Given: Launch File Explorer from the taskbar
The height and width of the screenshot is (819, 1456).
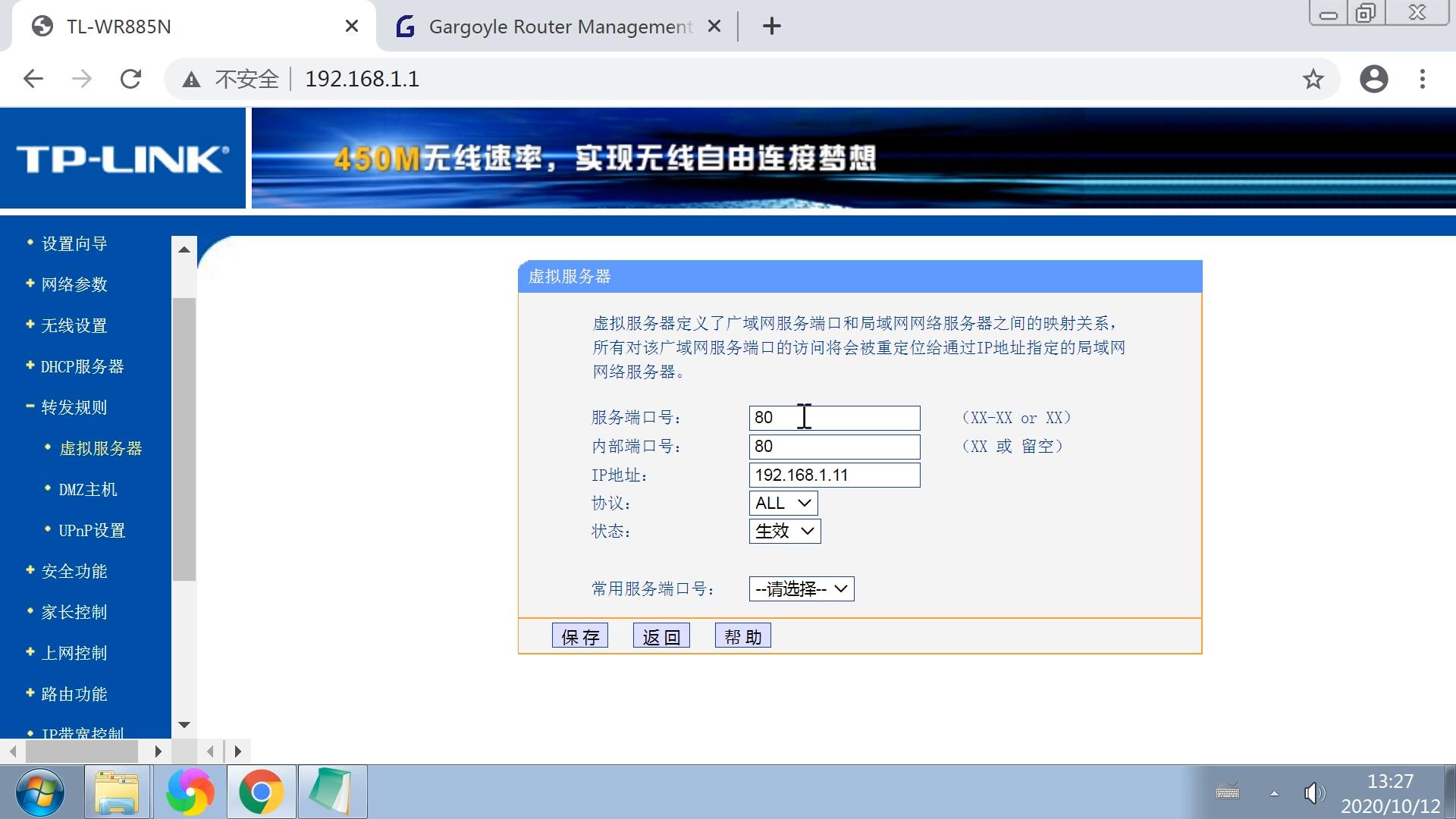Looking at the screenshot, I should coord(118,792).
